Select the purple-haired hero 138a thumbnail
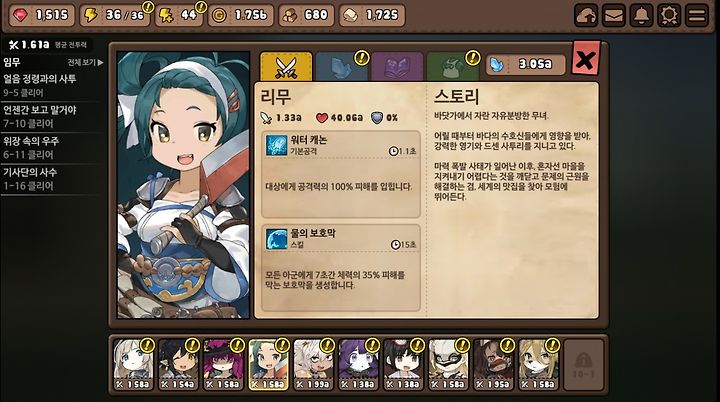Screen dimensions: 720x402 (358, 365)
